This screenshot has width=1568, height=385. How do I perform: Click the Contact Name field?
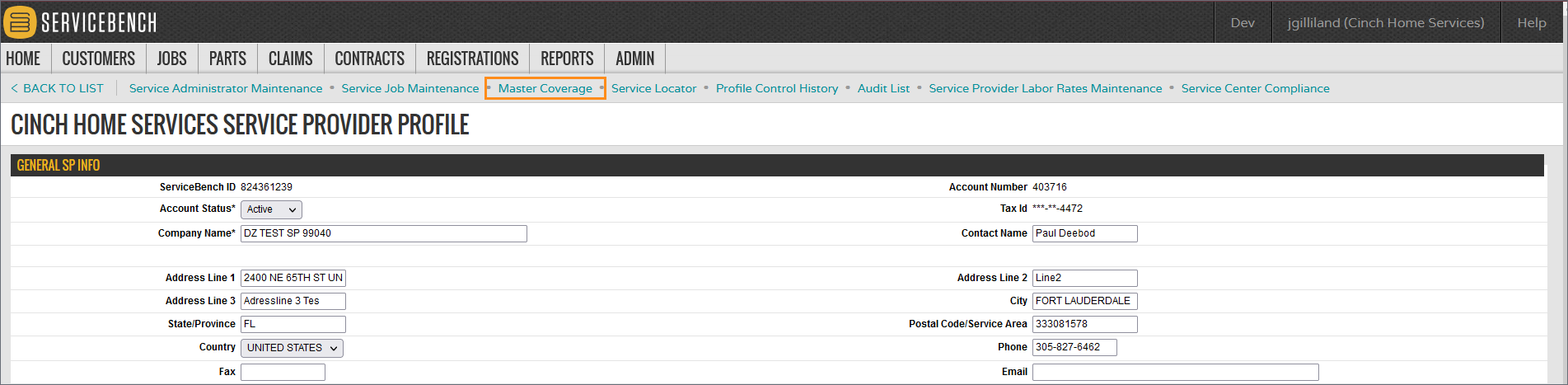1085,233
